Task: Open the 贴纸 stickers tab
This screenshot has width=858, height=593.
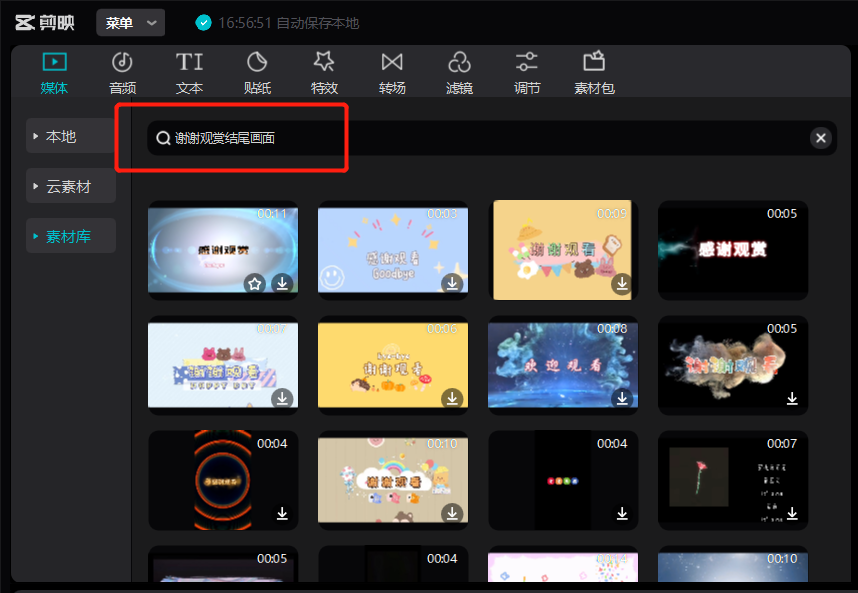Action: [x=257, y=73]
